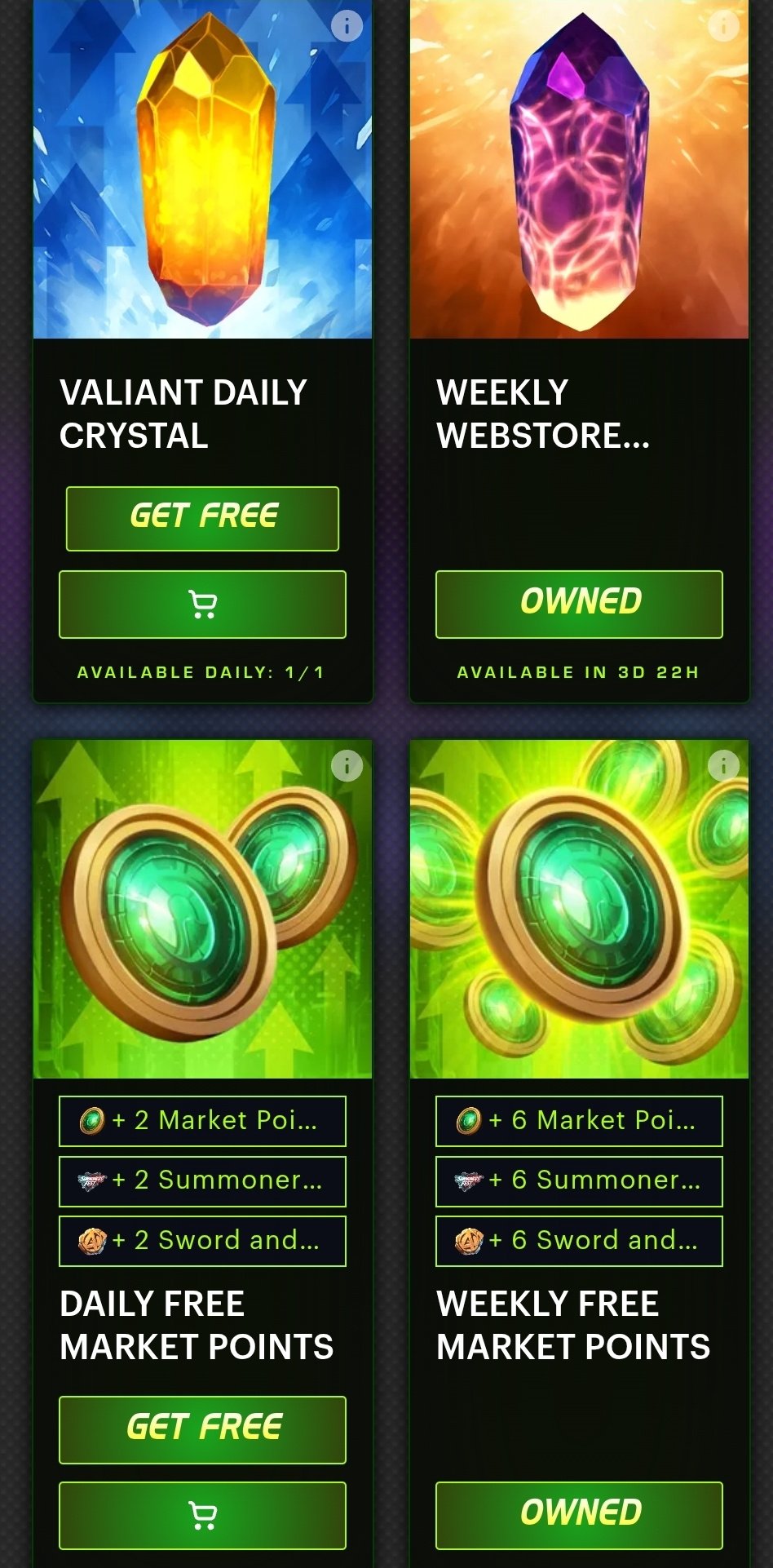Image resolution: width=773 pixels, height=1568 pixels.
Task: Open info icon on Weekly Free Market Points
Action: 723,766
